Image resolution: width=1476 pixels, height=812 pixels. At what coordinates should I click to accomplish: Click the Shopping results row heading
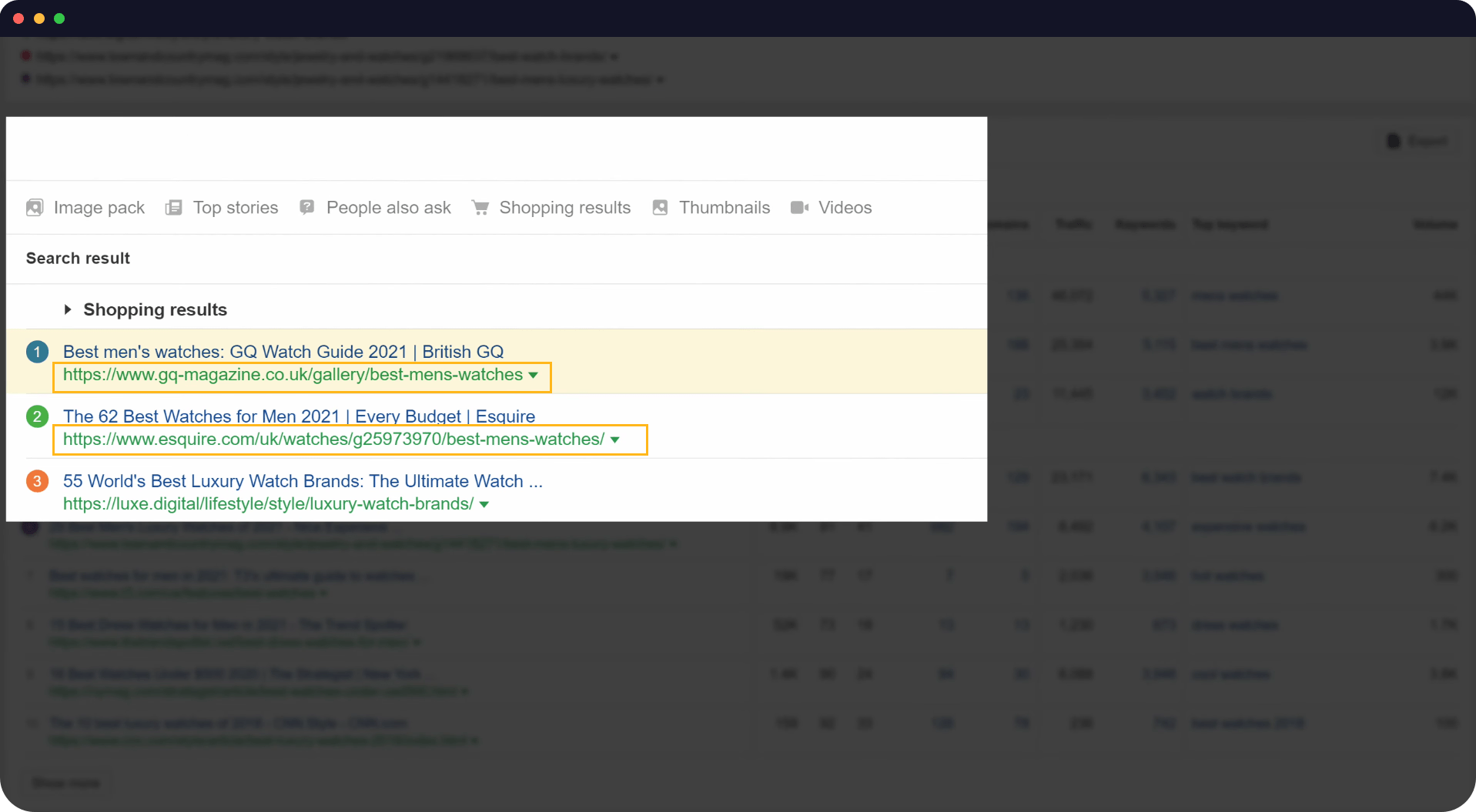[156, 309]
